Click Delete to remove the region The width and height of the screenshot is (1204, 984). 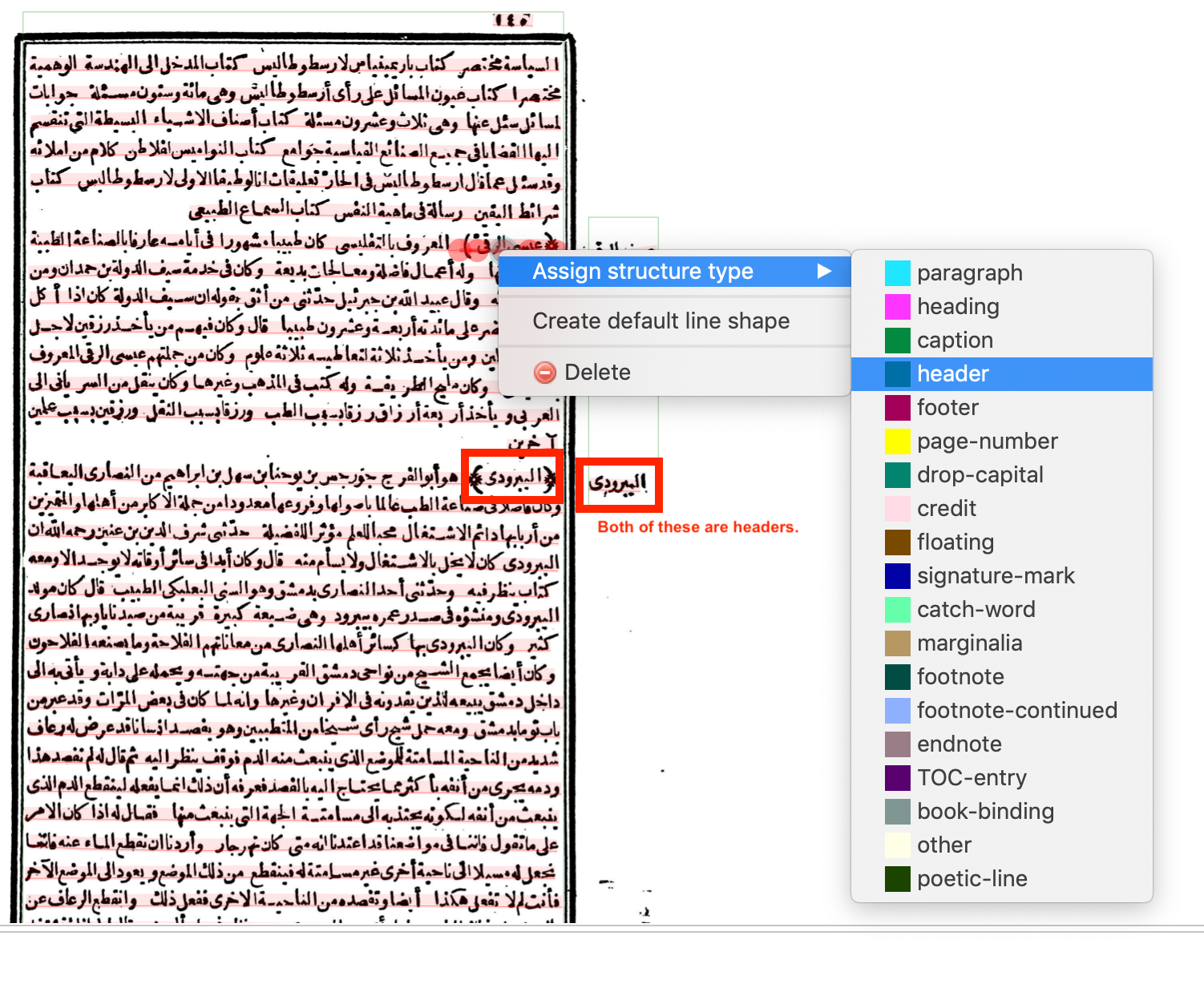click(x=597, y=372)
